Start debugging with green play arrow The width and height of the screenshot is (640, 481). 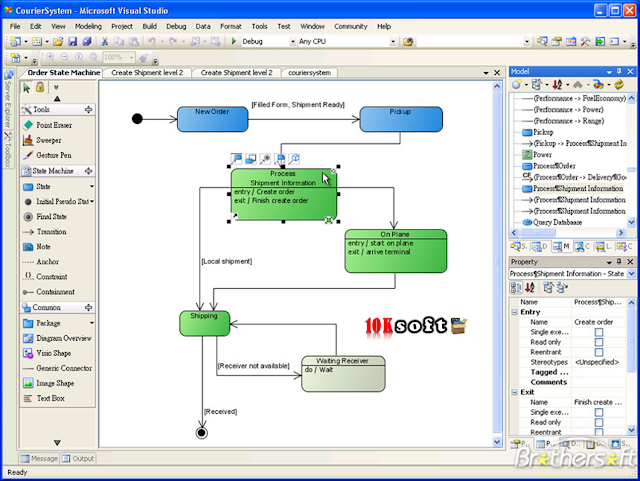click(x=233, y=41)
